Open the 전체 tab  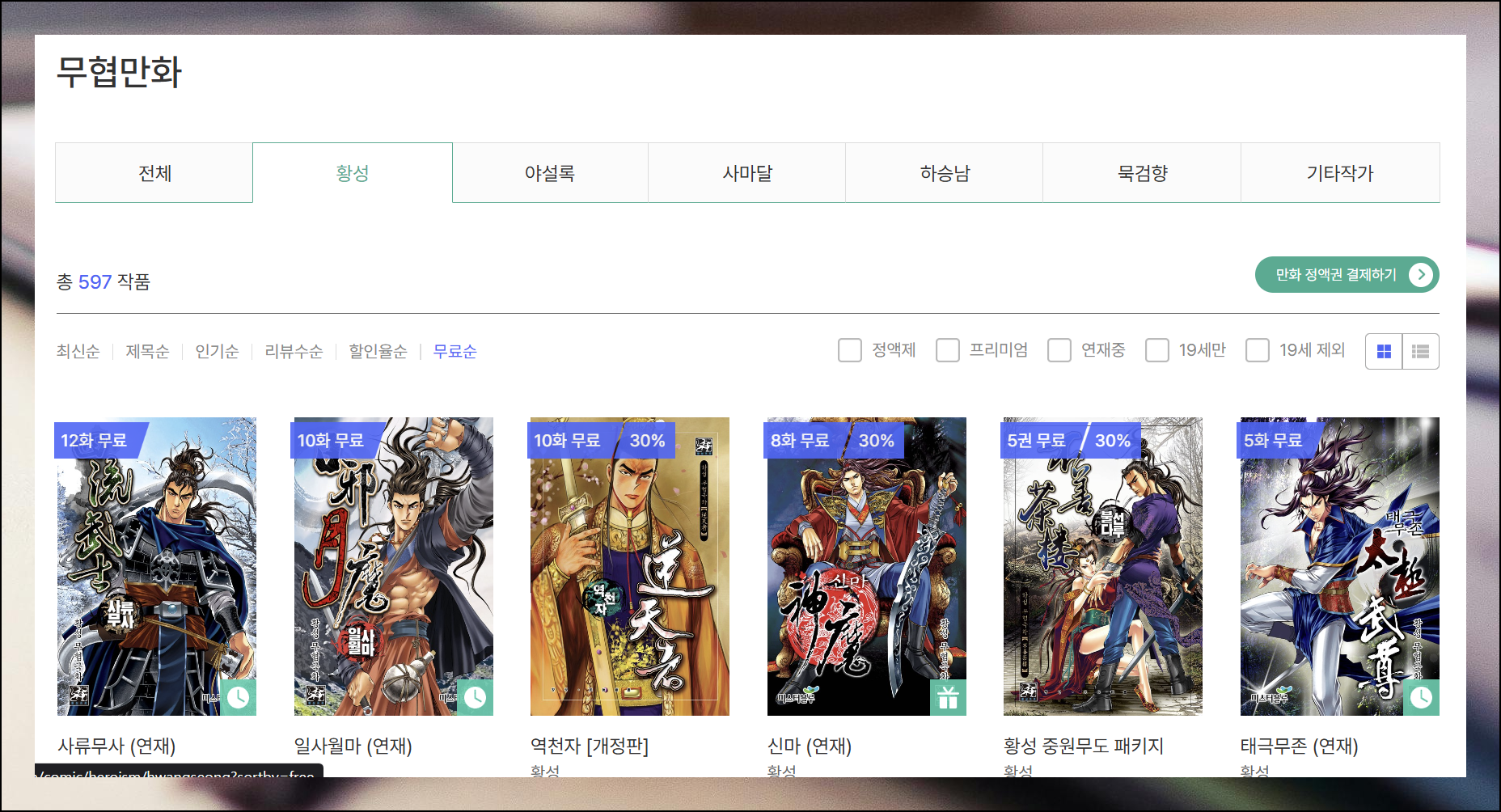point(154,172)
